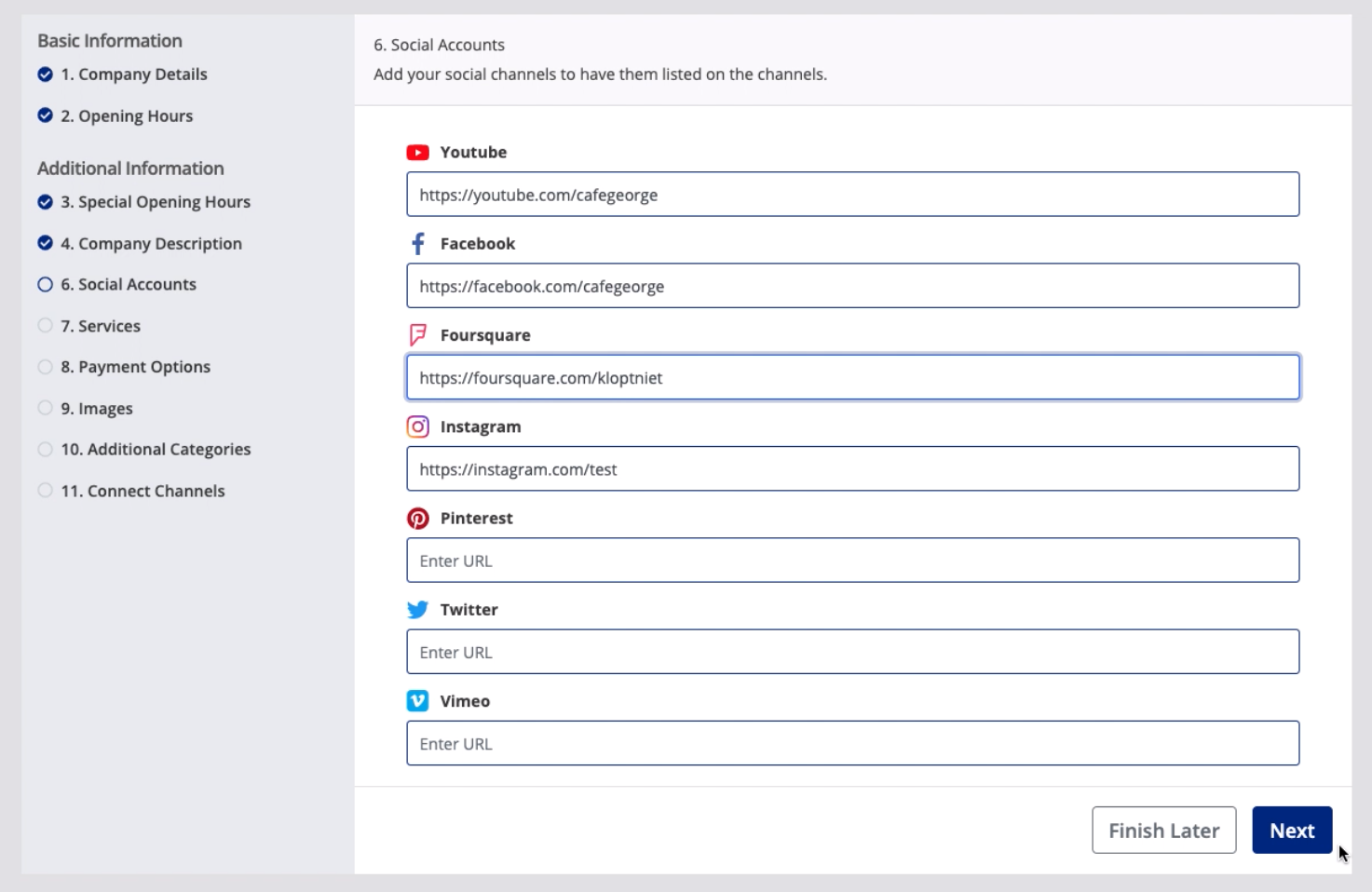The image size is (1372, 892).
Task: Click the circle marker beside Services
Action: pyautogui.click(x=45, y=326)
